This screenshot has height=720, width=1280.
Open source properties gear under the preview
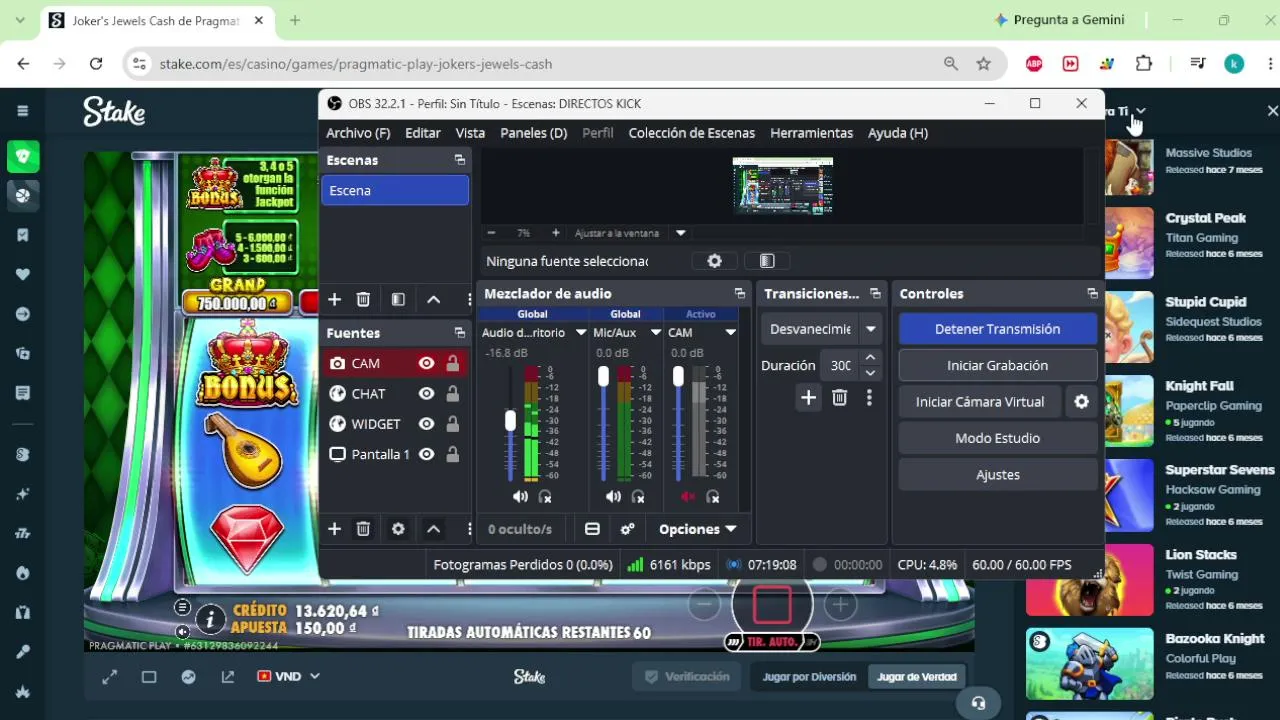(714, 261)
